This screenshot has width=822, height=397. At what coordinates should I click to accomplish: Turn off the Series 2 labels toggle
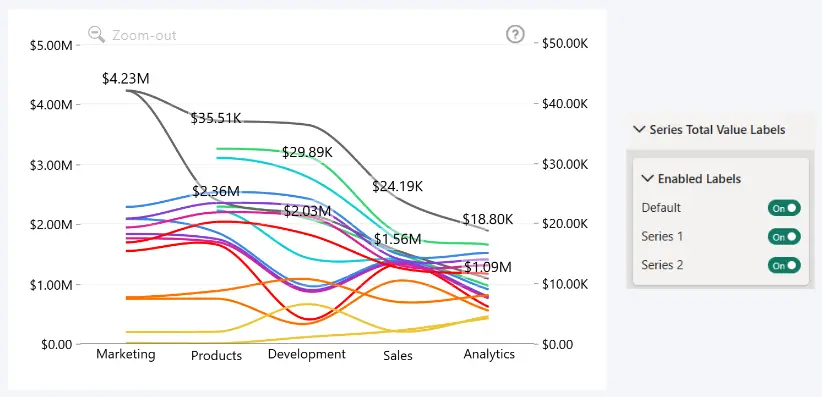[x=784, y=265]
